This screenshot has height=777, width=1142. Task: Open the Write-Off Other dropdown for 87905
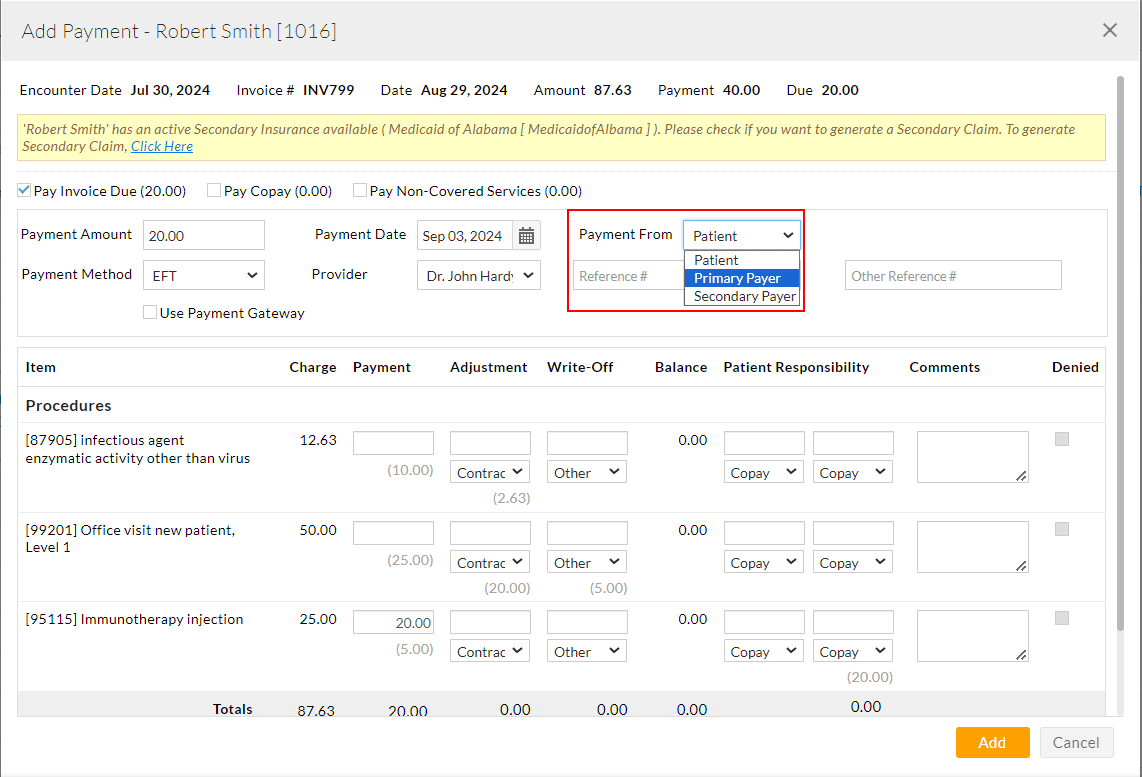tap(586, 471)
